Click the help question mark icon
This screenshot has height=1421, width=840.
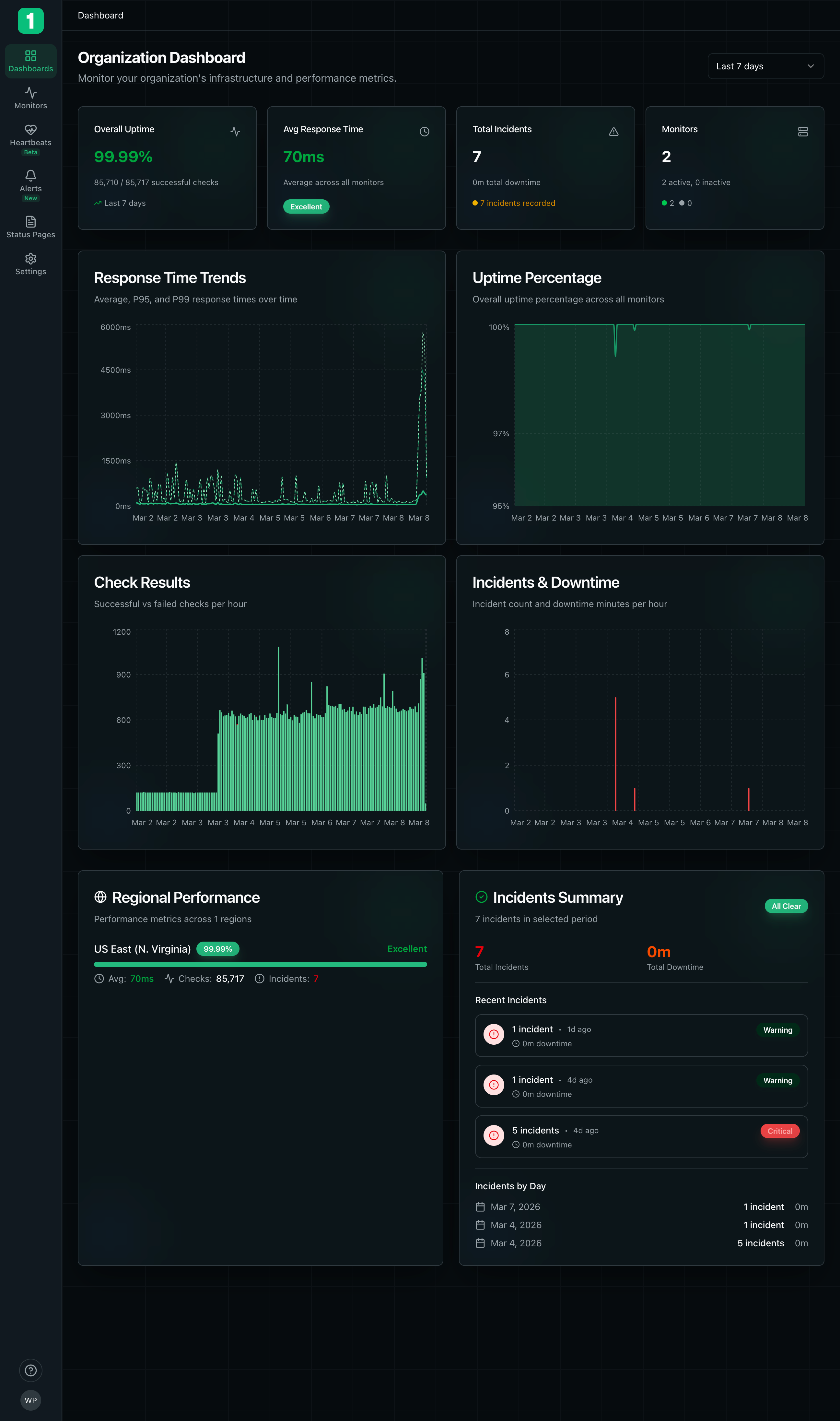(30, 1370)
